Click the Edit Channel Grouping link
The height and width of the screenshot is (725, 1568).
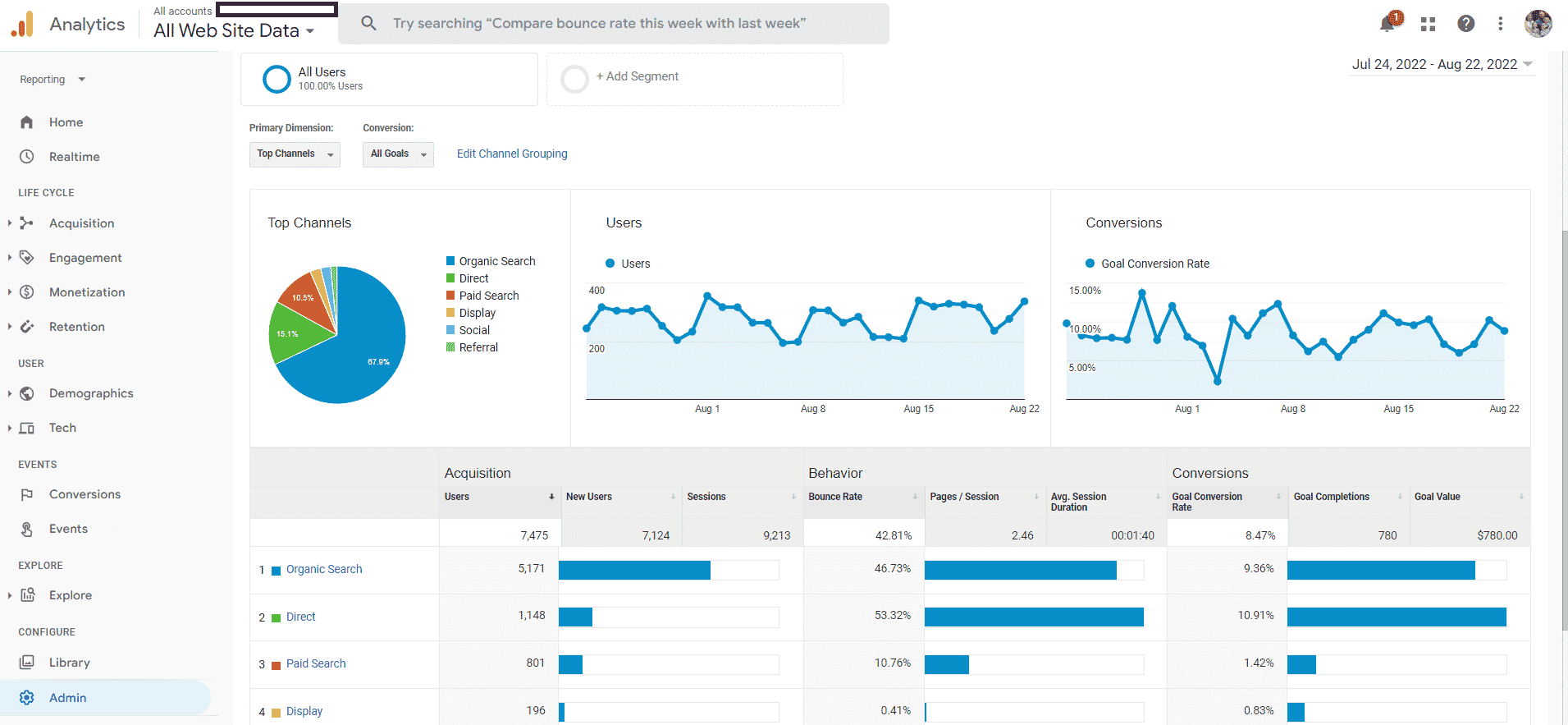click(512, 154)
